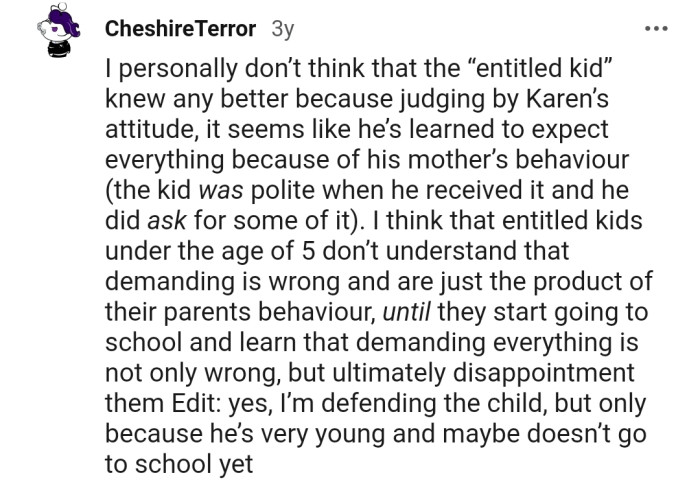
Task: Click CheshireTerror's Snoo avatar
Action: [58, 30]
